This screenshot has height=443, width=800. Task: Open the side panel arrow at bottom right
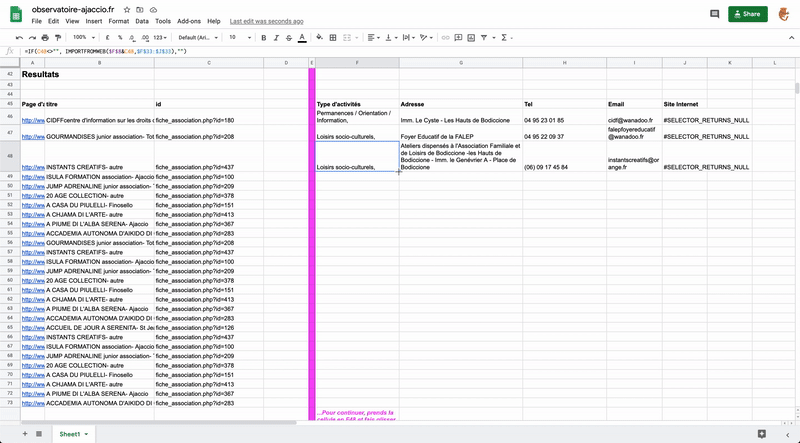click(788, 434)
